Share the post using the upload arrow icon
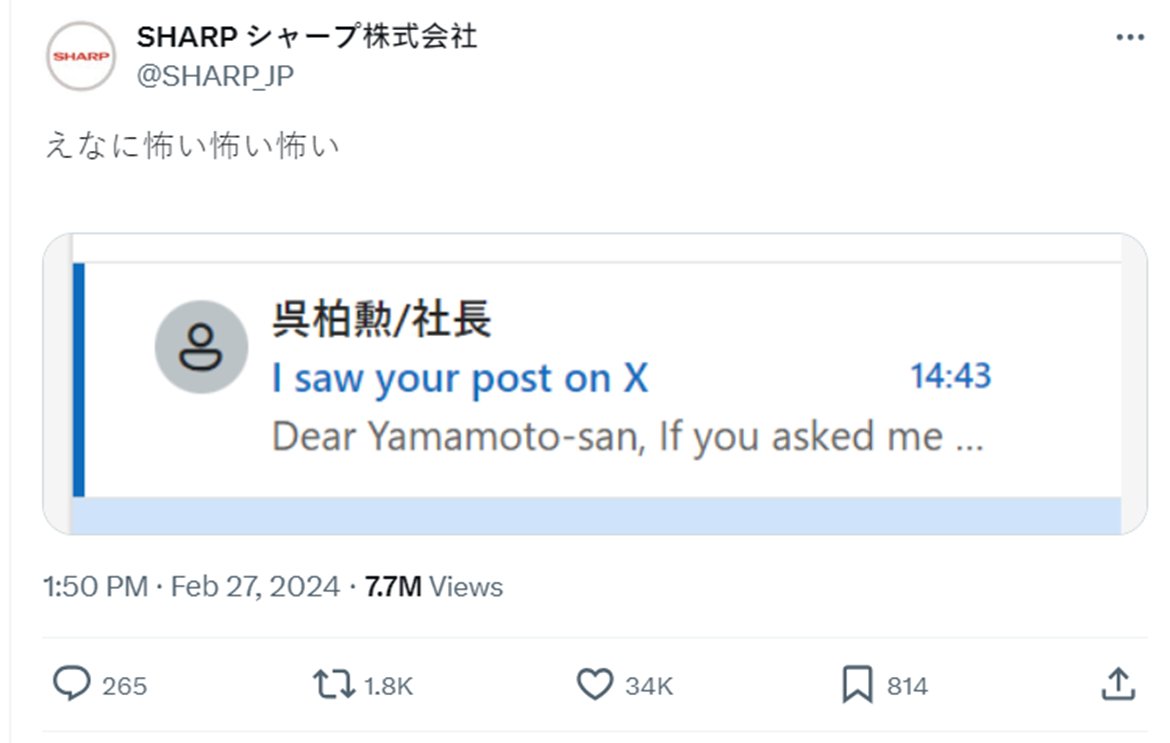This screenshot has width=1170, height=743. [1118, 685]
